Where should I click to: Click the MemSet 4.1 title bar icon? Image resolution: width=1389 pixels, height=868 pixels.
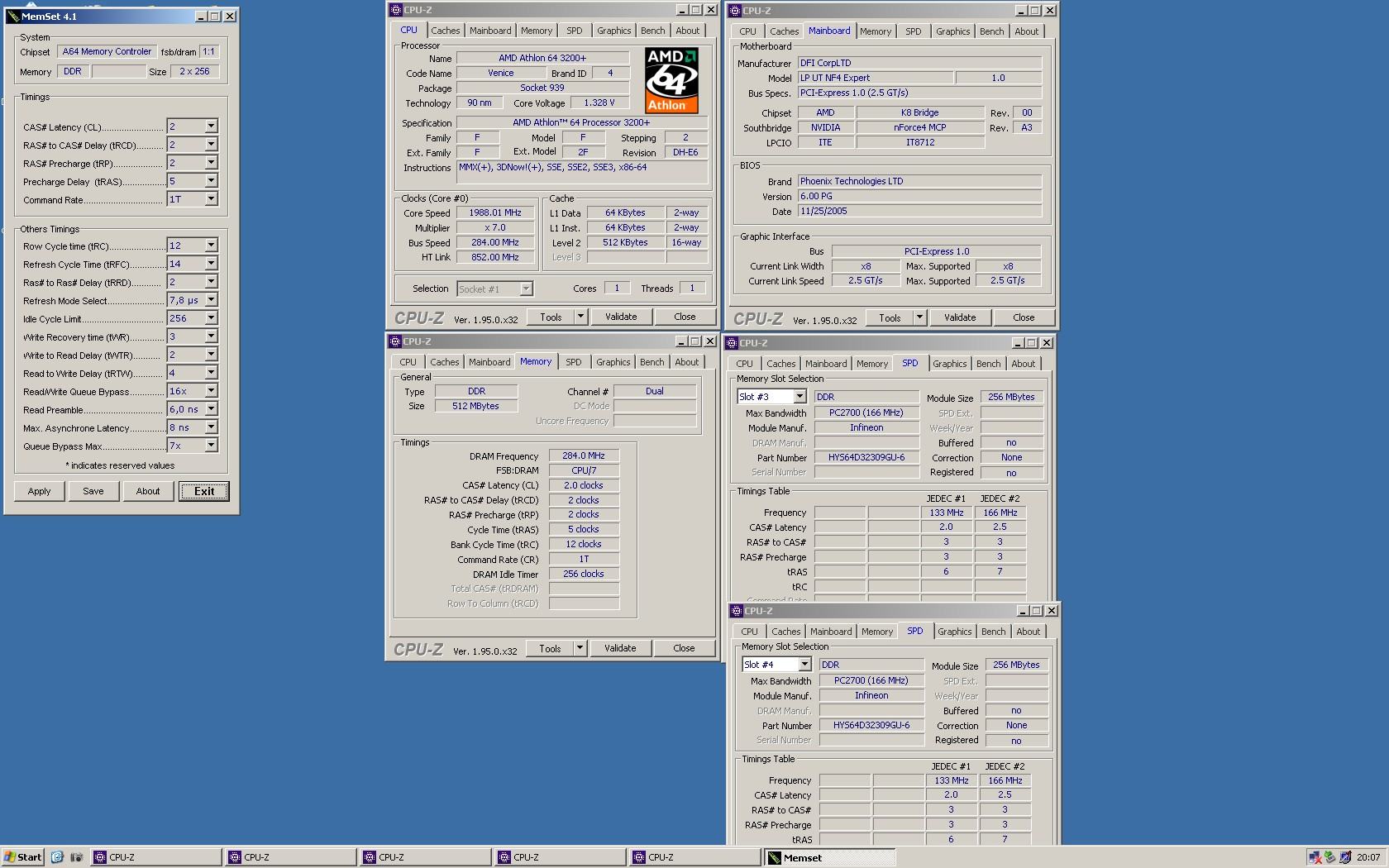point(12,16)
